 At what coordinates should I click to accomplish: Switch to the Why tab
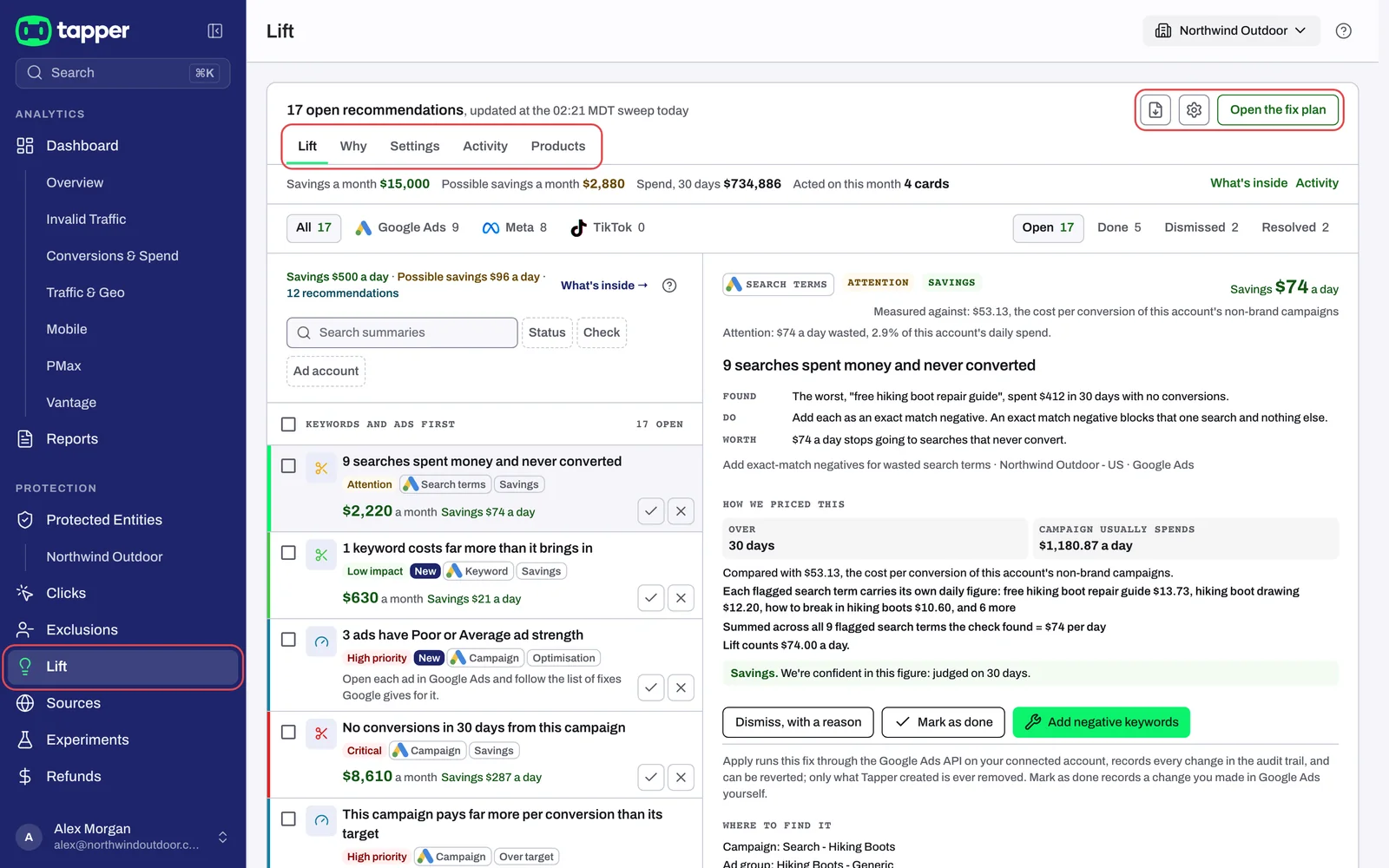pos(353,146)
